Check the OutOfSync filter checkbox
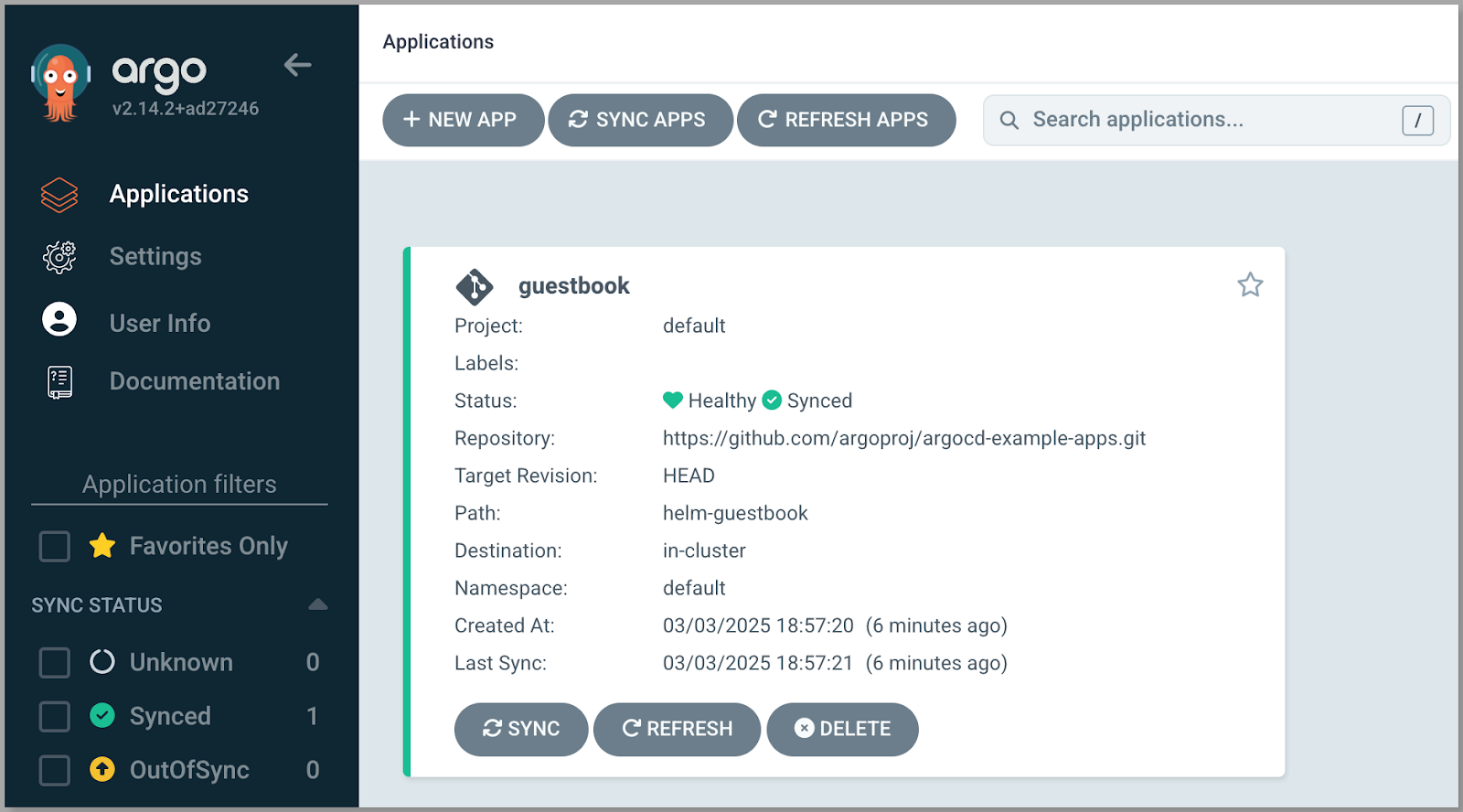 pyautogui.click(x=55, y=770)
